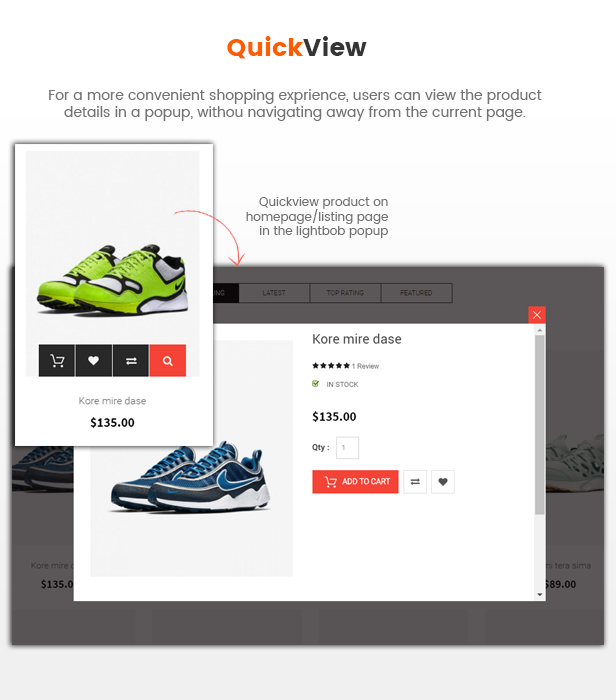Click the popup scrollbar up arrow
The image size is (616, 700).
[540, 330]
